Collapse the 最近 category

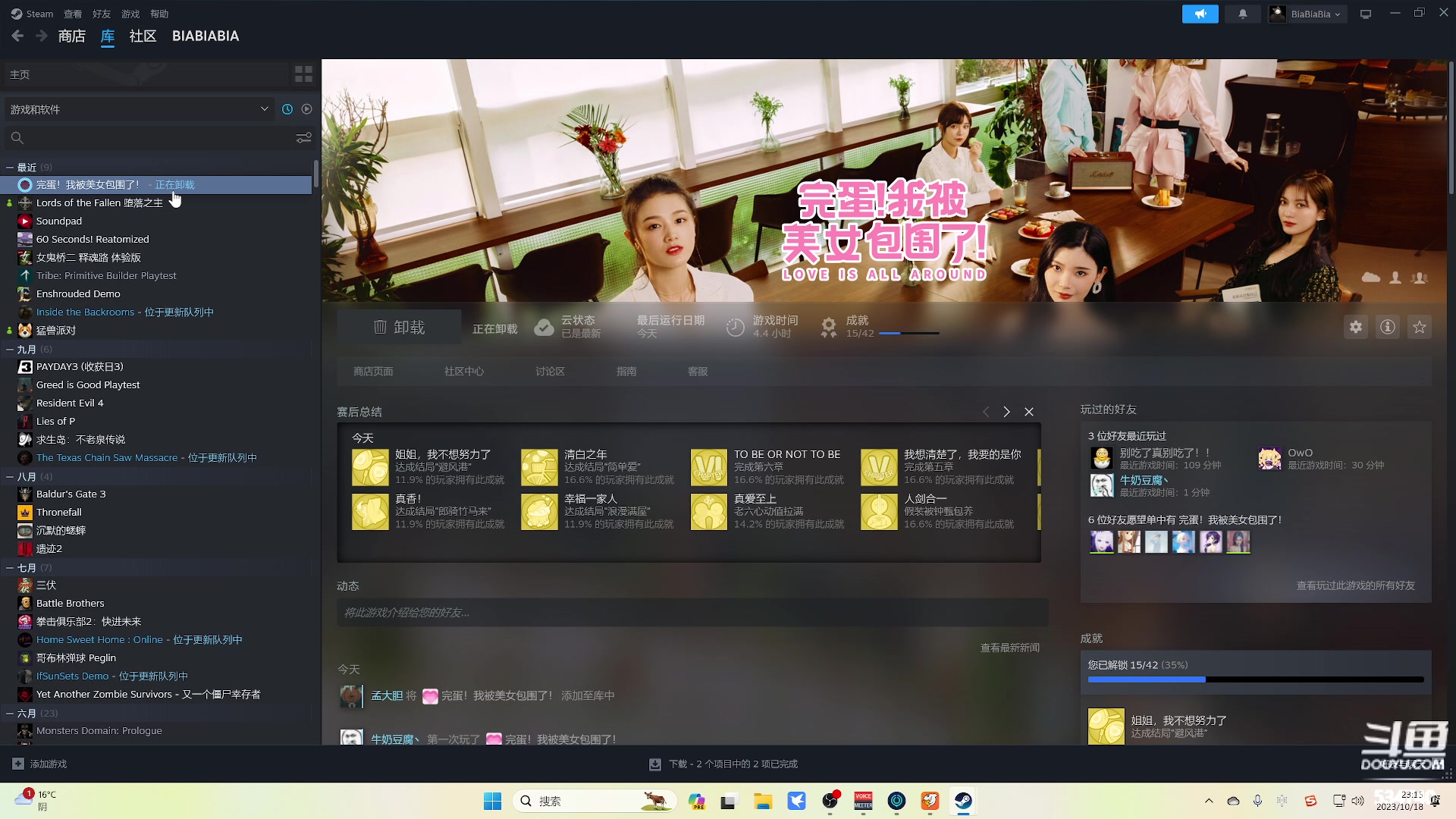[x=10, y=167]
